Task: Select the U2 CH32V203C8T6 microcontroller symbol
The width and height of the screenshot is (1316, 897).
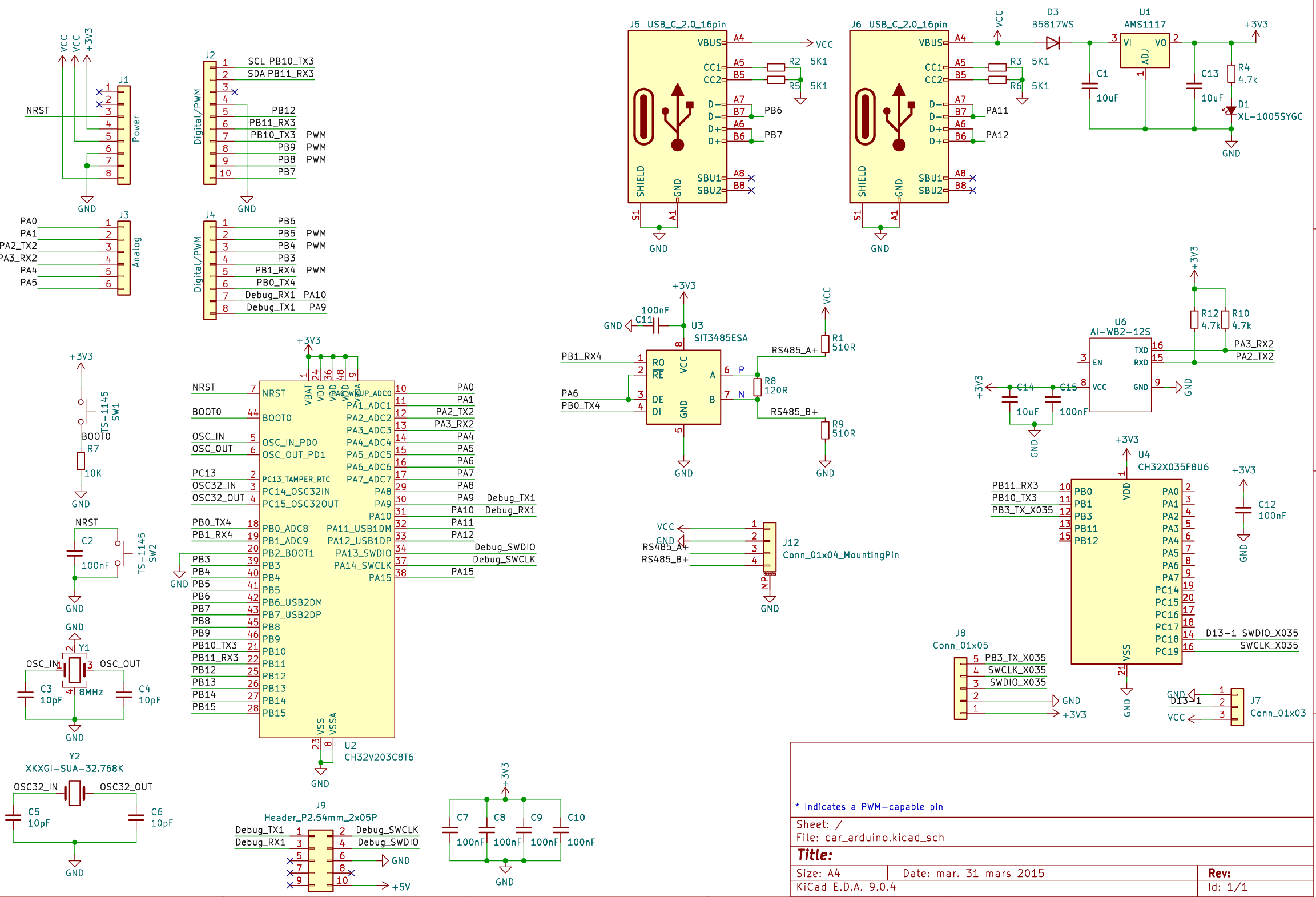Action: pyautogui.click(x=327, y=559)
